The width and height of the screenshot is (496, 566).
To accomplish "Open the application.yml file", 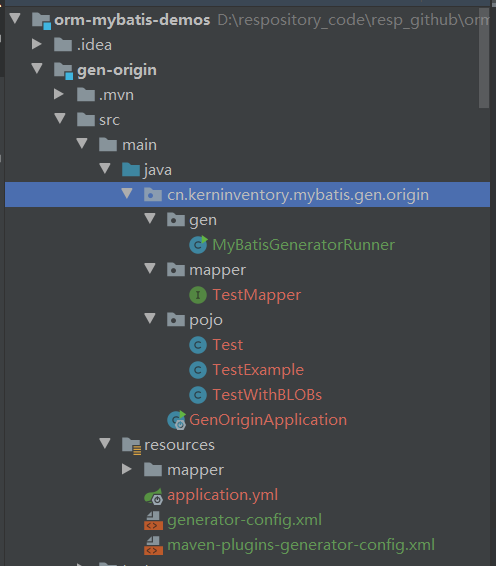I will 222,495.
